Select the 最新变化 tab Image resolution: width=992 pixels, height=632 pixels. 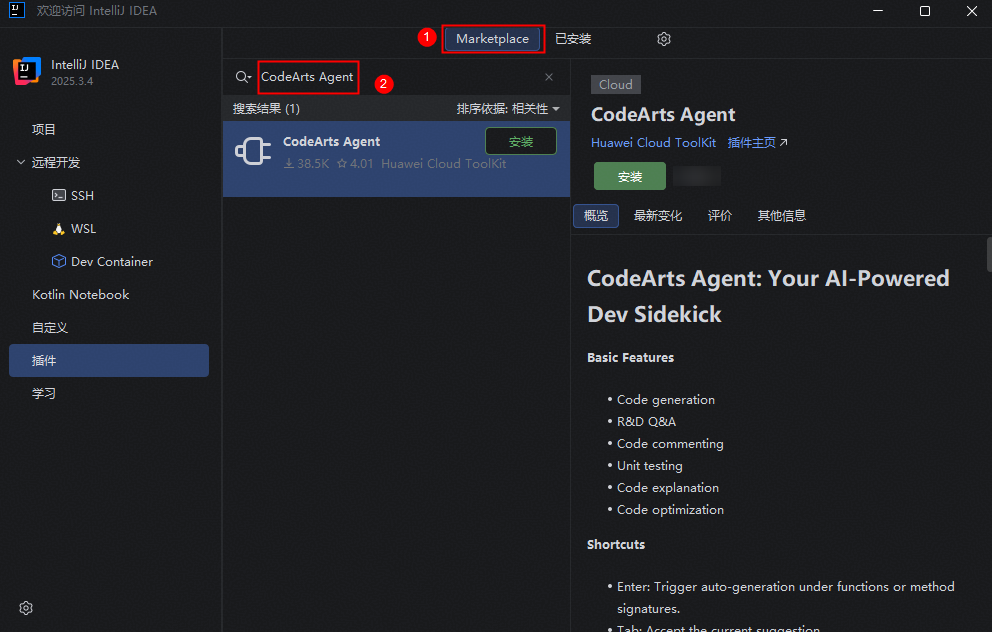[x=657, y=216]
